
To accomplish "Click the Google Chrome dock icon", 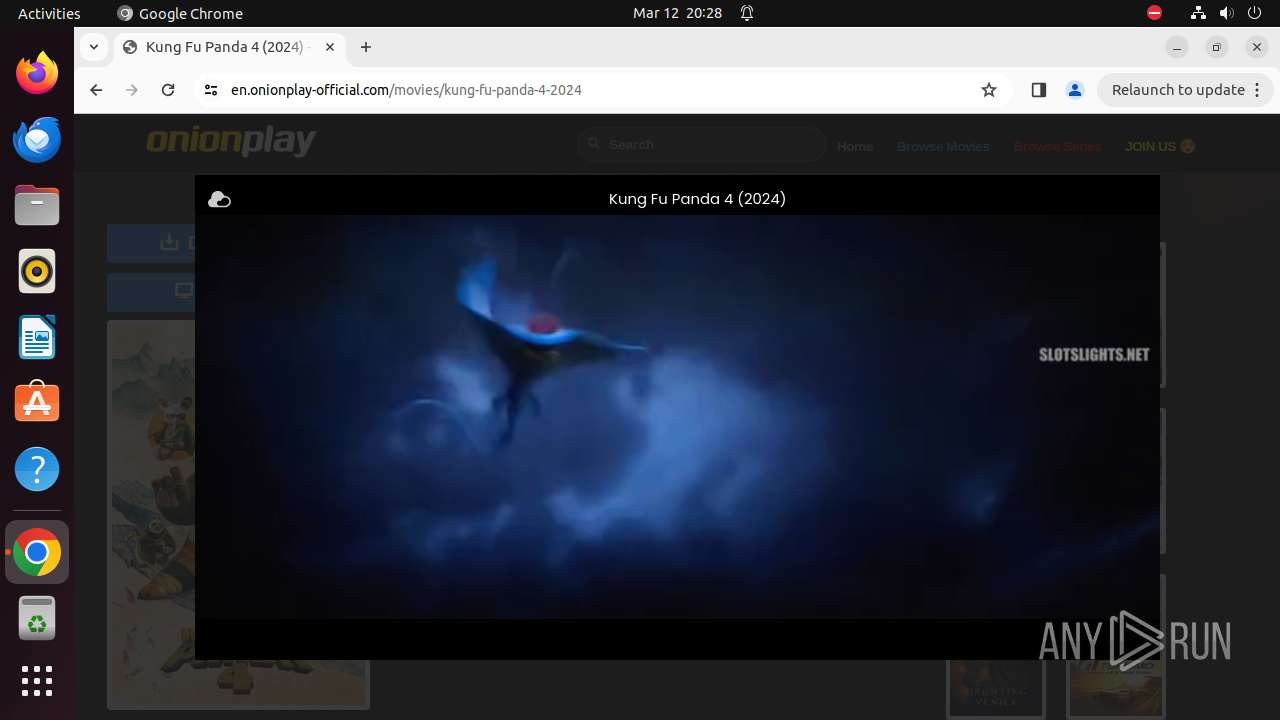I will pyautogui.click(x=37, y=553).
